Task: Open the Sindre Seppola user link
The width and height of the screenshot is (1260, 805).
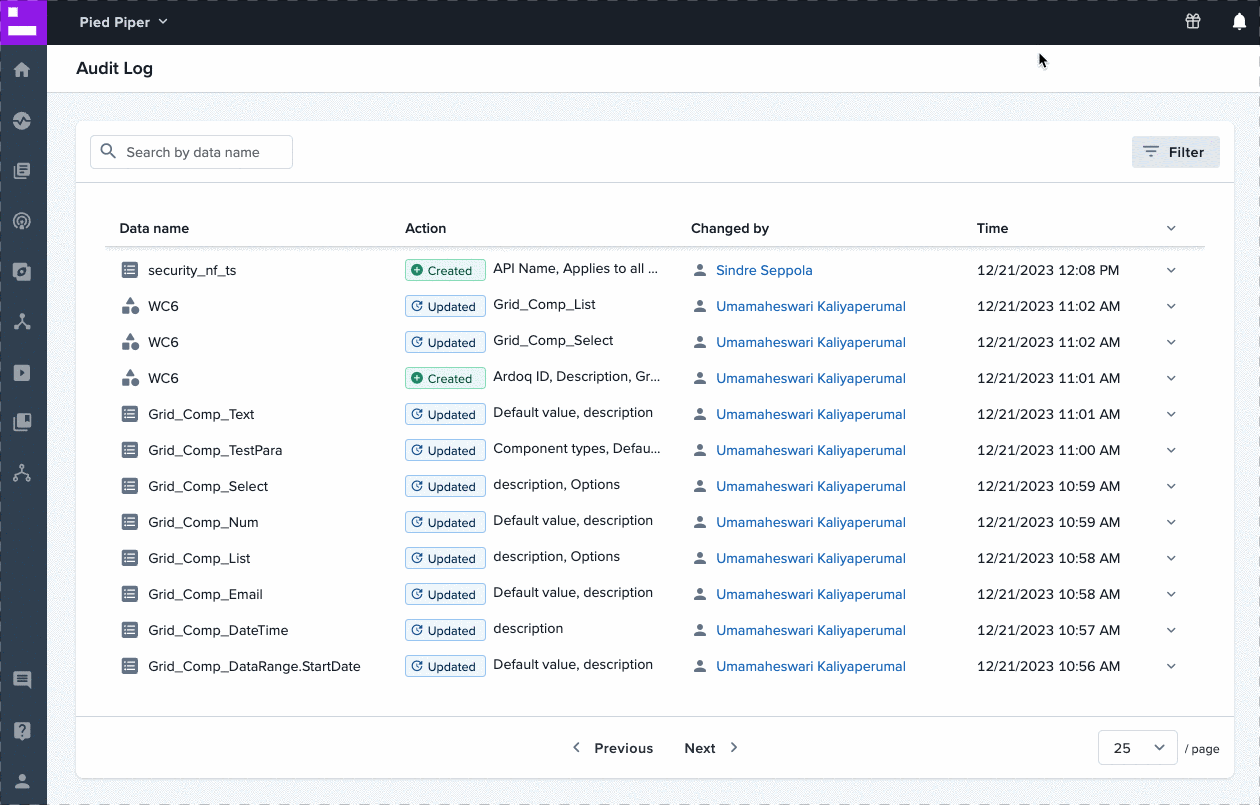Action: tap(764, 270)
